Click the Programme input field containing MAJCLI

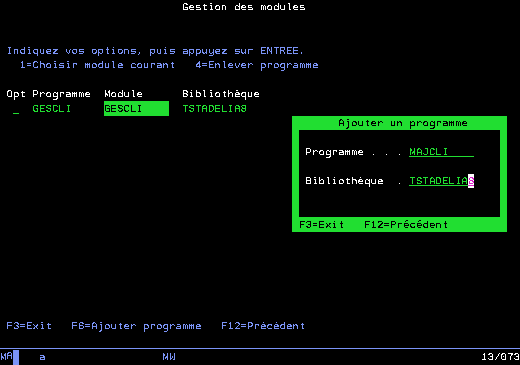click(441, 152)
